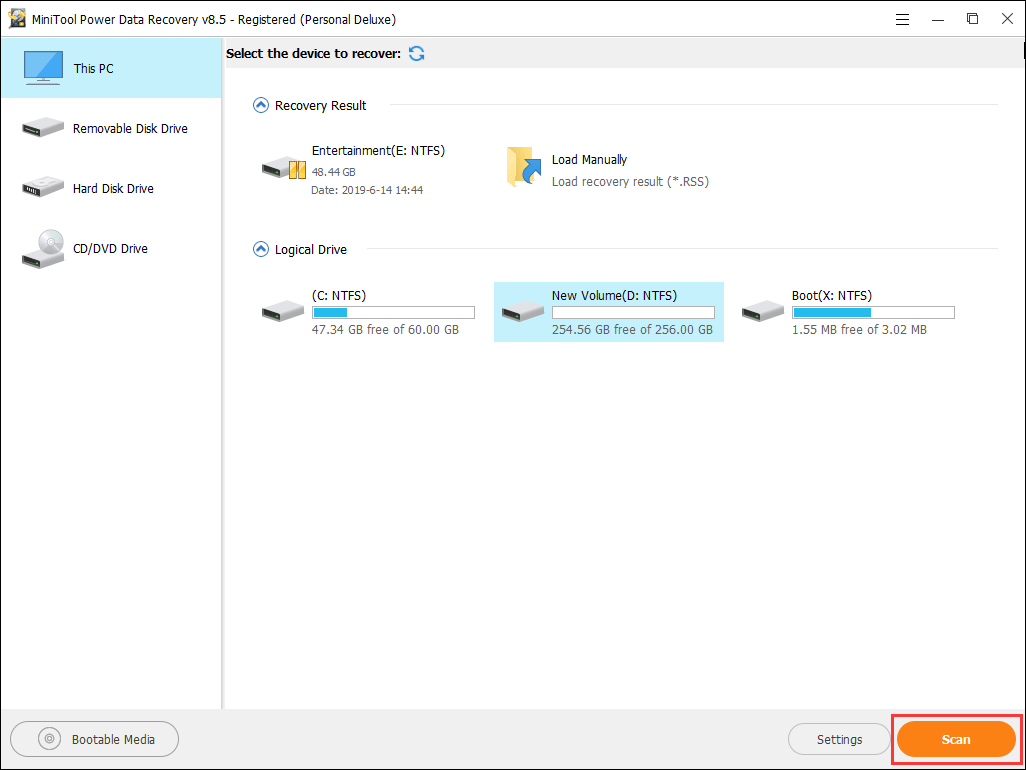Viewport: 1026px width, 770px height.
Task: Click the D drive usage bar
Action: (x=633, y=313)
